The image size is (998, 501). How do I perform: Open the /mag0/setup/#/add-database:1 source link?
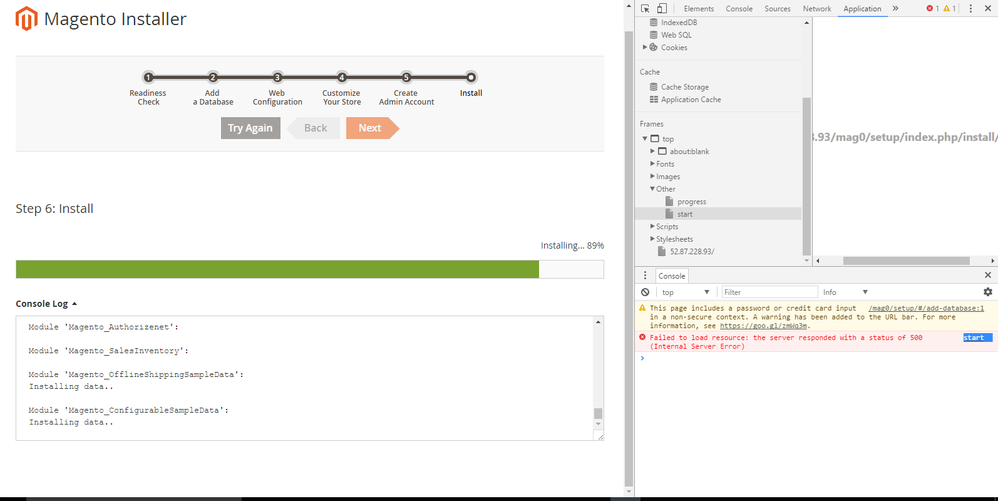(926, 308)
